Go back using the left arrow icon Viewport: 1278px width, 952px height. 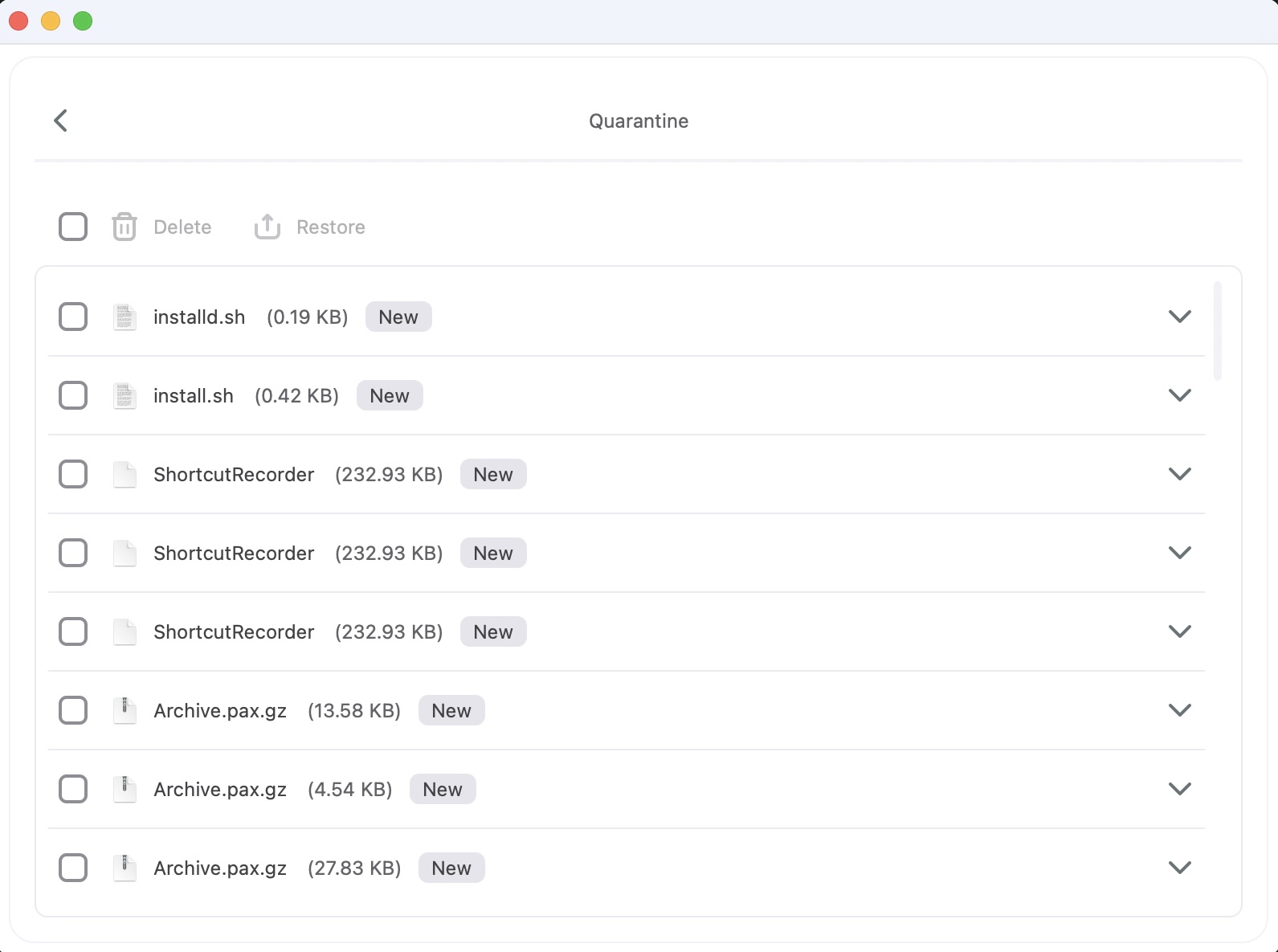60,121
